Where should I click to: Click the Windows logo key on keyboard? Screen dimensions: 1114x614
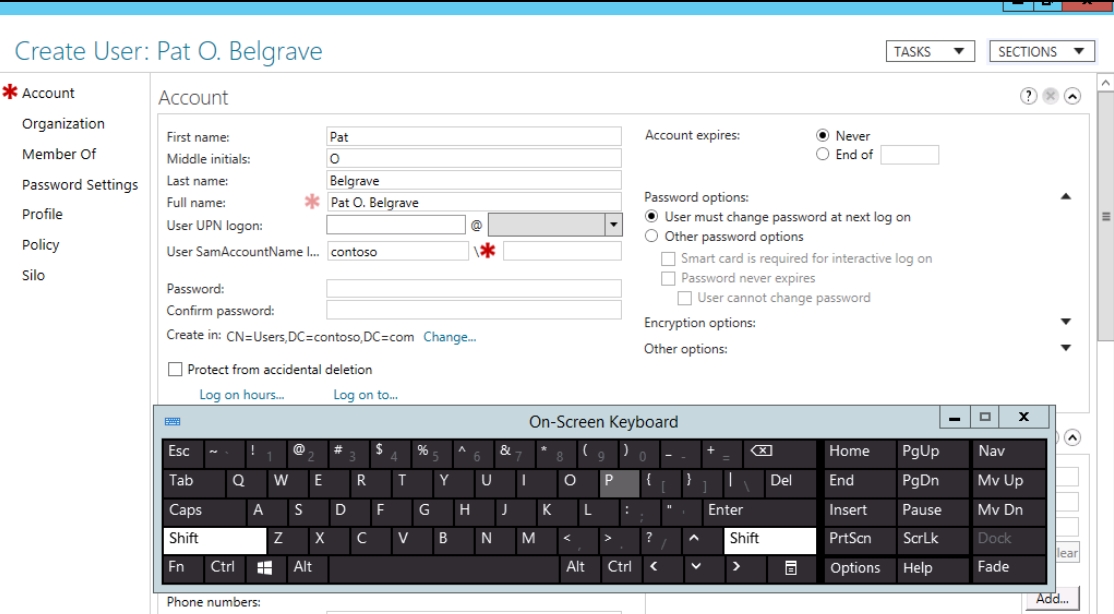[264, 567]
